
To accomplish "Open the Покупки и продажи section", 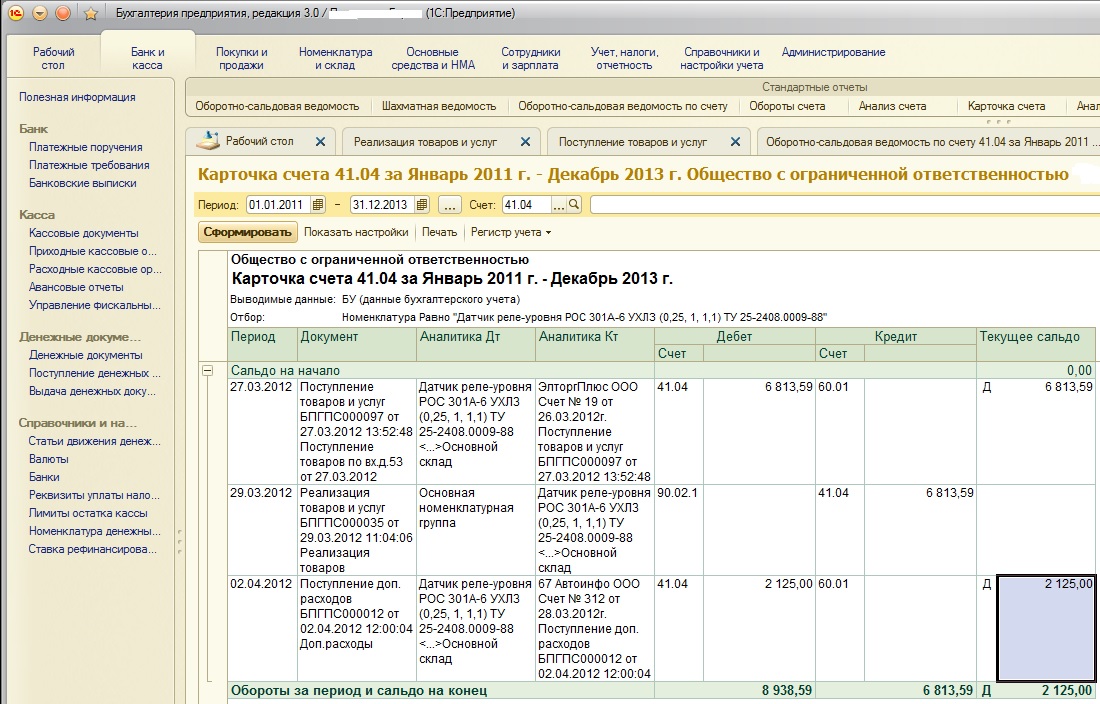I will (x=241, y=59).
